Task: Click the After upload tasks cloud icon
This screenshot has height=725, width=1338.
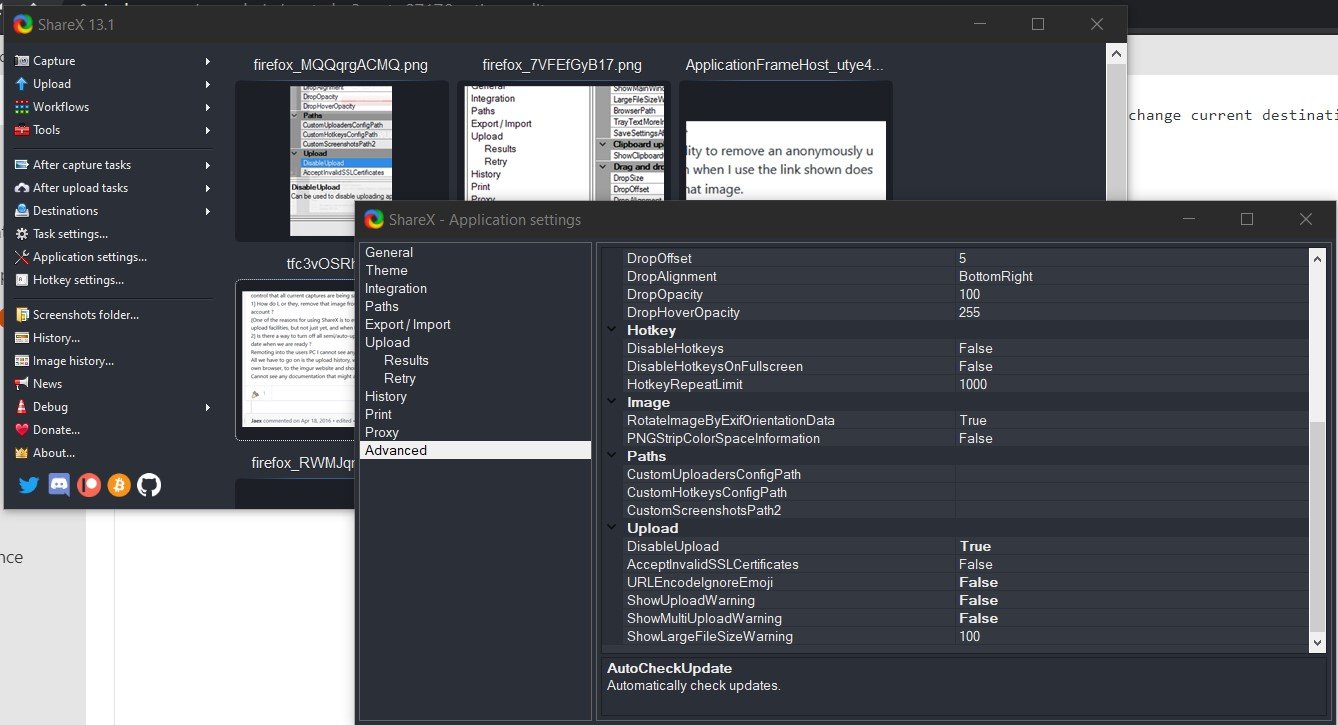Action: pos(22,188)
